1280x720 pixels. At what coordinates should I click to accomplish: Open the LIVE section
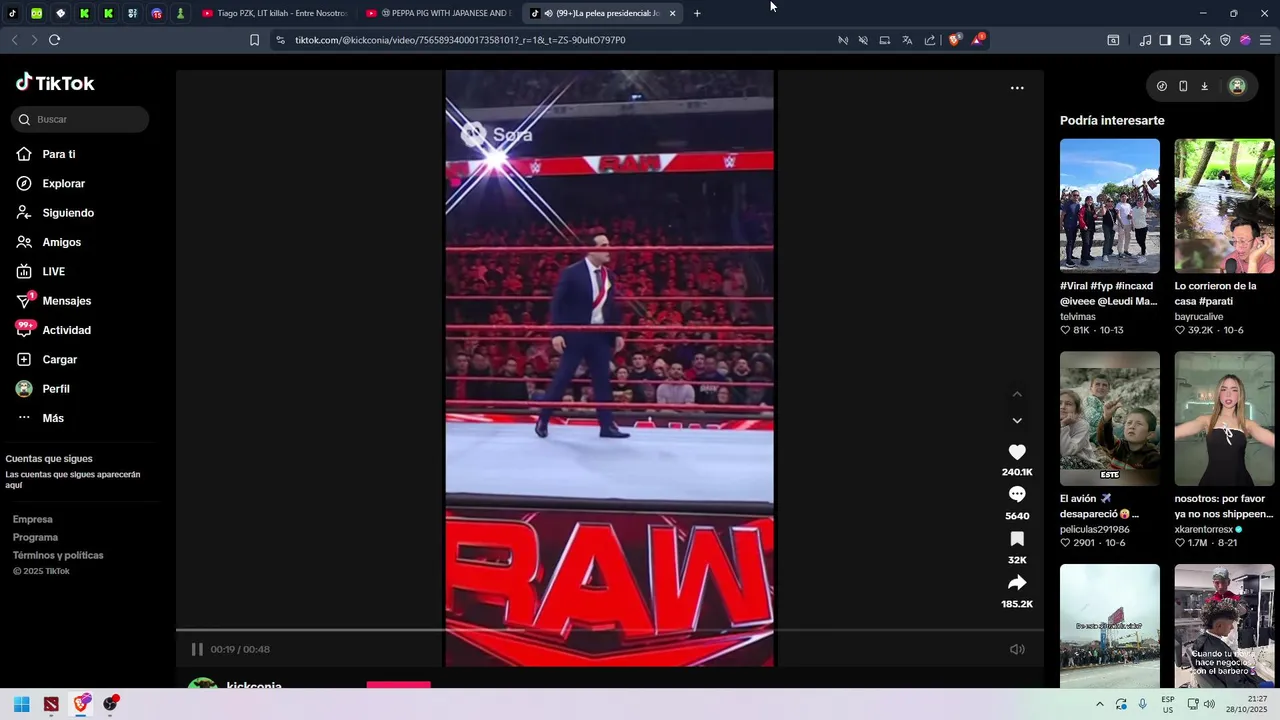pos(41,272)
